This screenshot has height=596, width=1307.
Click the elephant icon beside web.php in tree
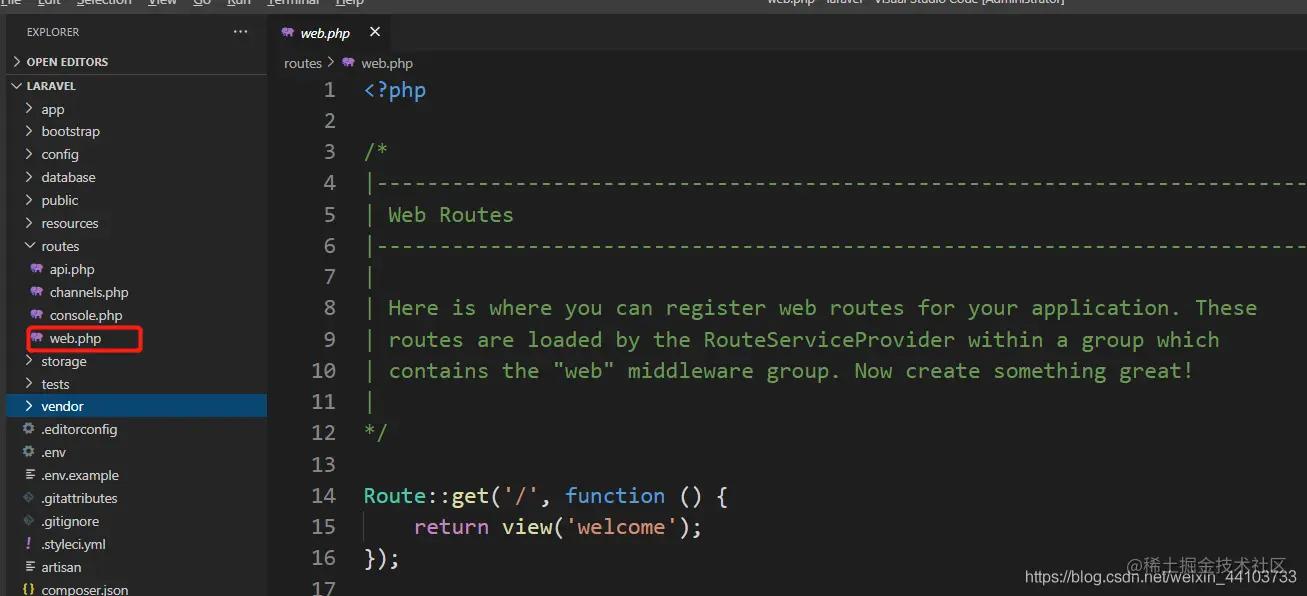[x=37, y=338]
